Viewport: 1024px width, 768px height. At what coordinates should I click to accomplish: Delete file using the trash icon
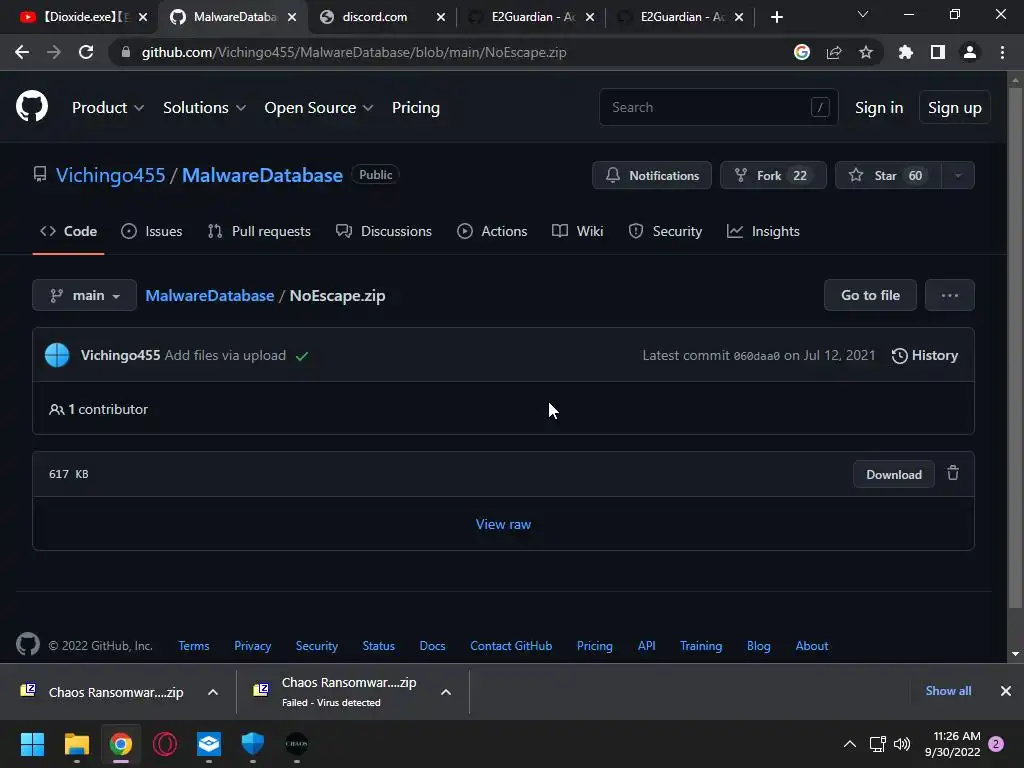pos(953,473)
